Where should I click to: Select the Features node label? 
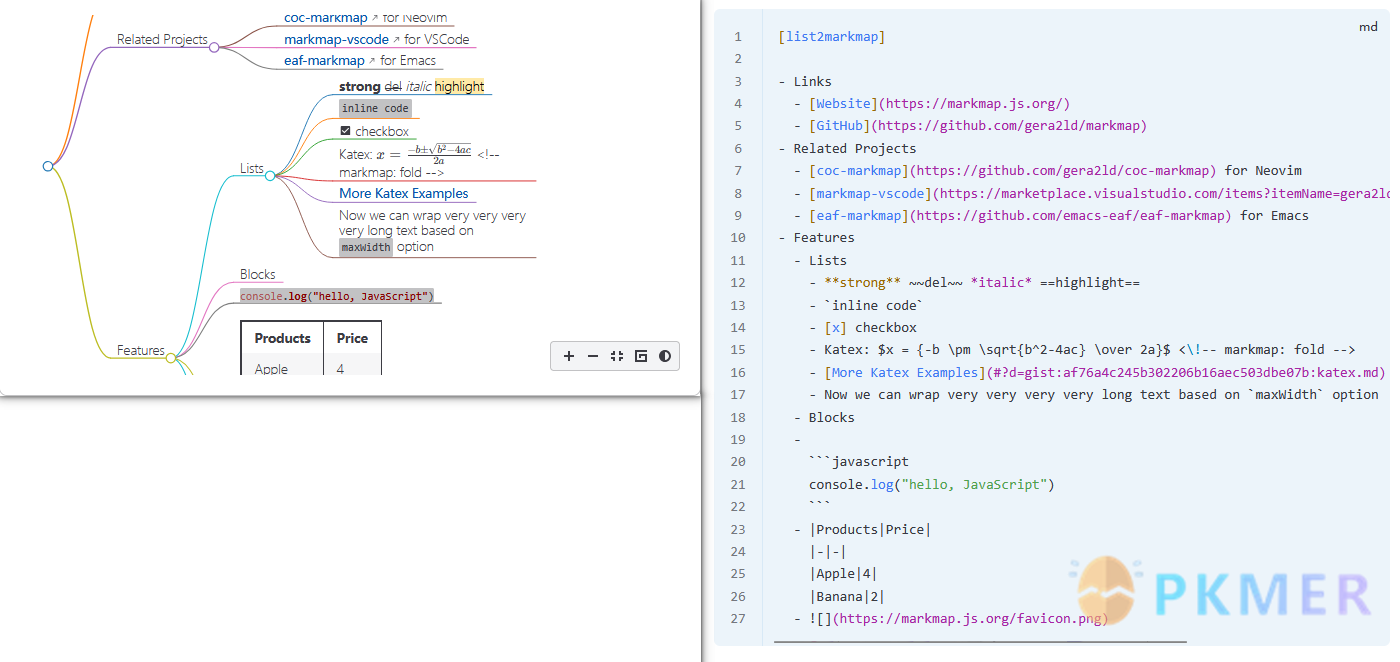pyautogui.click(x=141, y=350)
